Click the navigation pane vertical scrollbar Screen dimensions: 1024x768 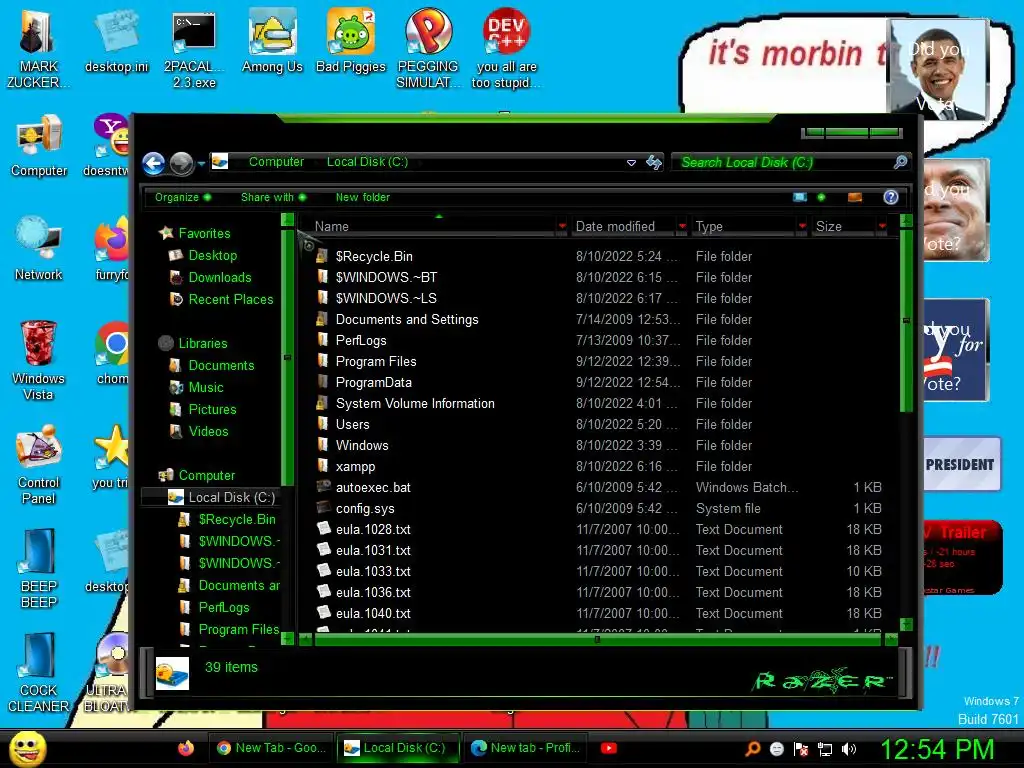pyautogui.click(x=287, y=357)
